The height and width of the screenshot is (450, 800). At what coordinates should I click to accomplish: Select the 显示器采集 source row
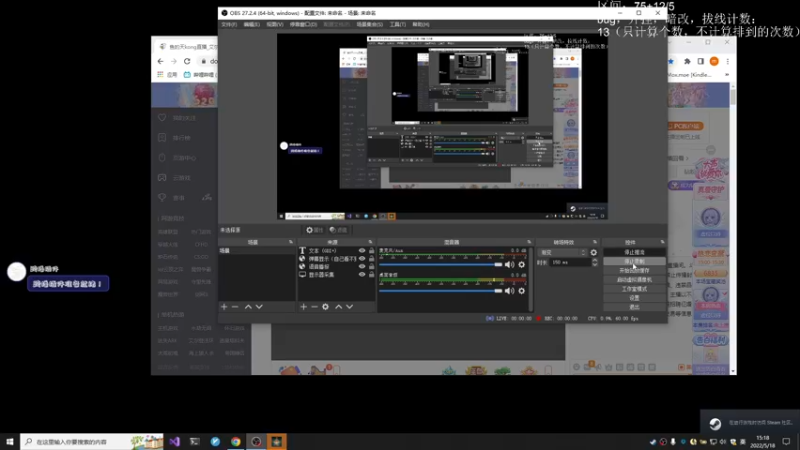pos(336,274)
